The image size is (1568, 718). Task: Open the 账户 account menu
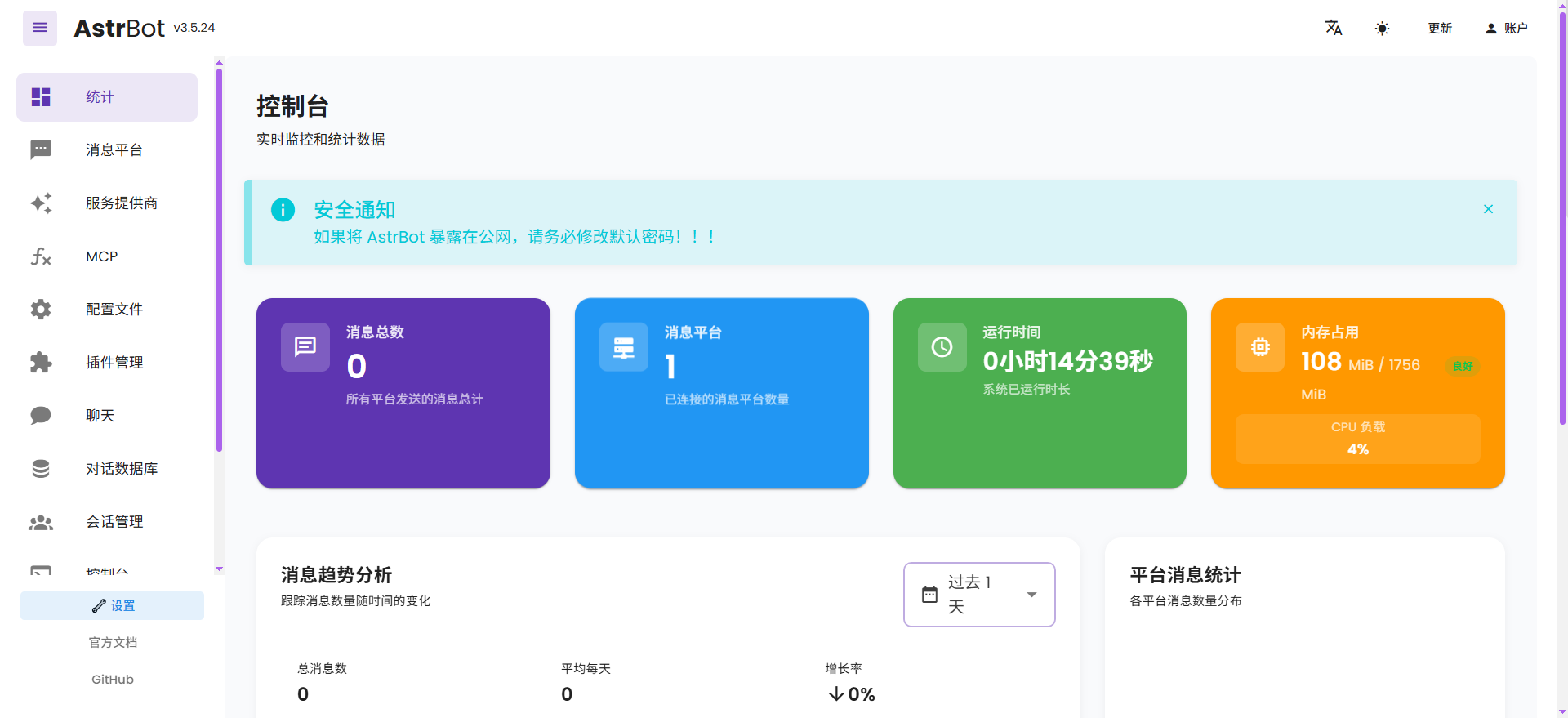tap(1506, 29)
